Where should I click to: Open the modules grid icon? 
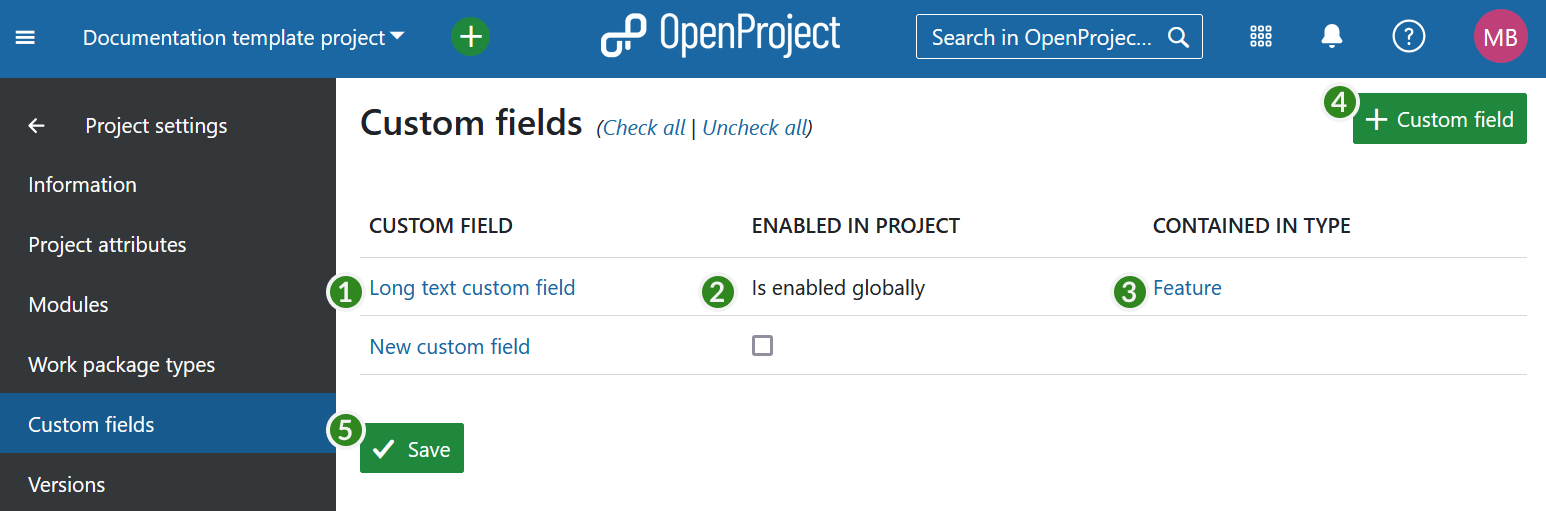[x=1261, y=38]
